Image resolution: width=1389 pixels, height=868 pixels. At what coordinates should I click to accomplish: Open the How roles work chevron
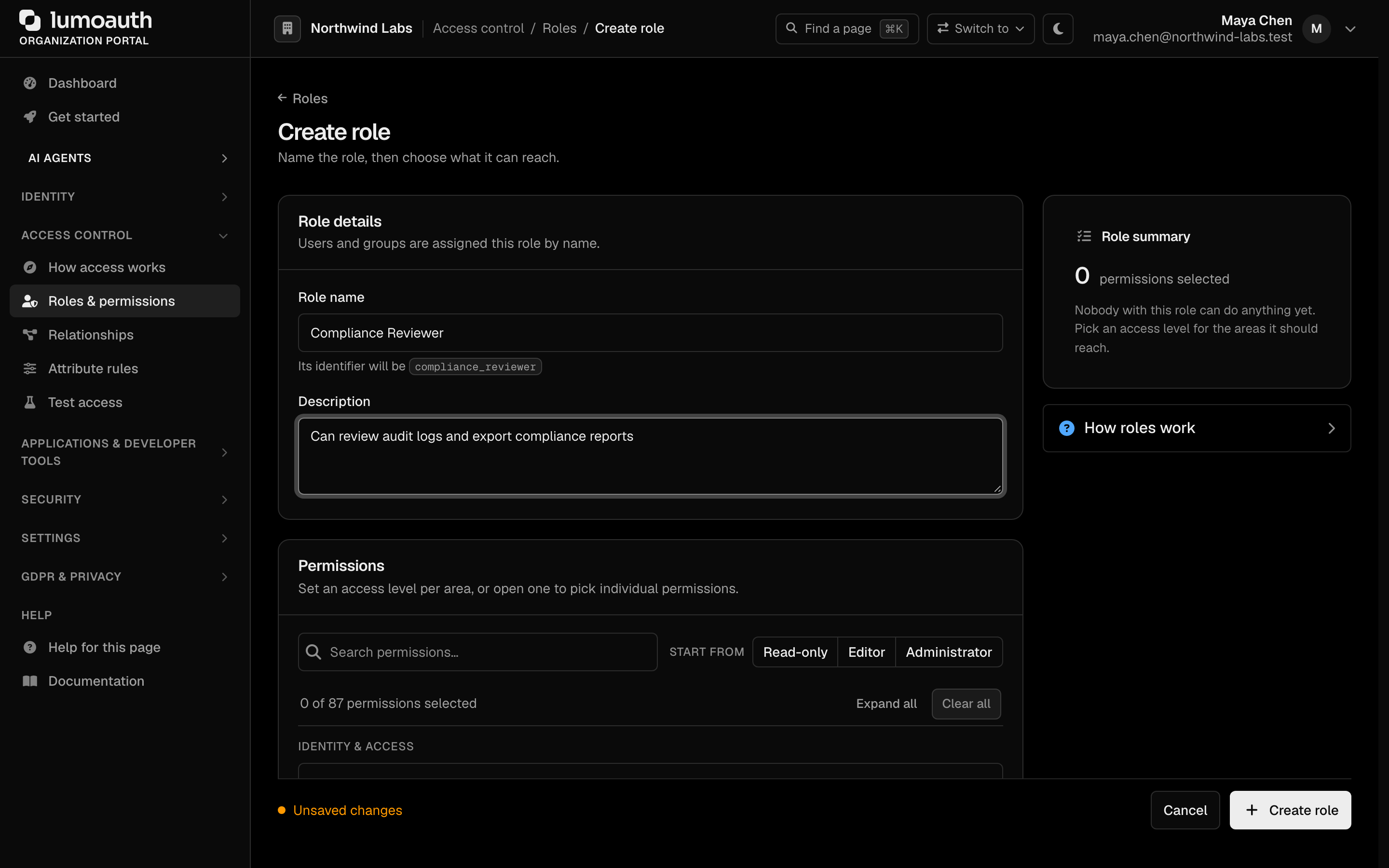[x=1332, y=428]
